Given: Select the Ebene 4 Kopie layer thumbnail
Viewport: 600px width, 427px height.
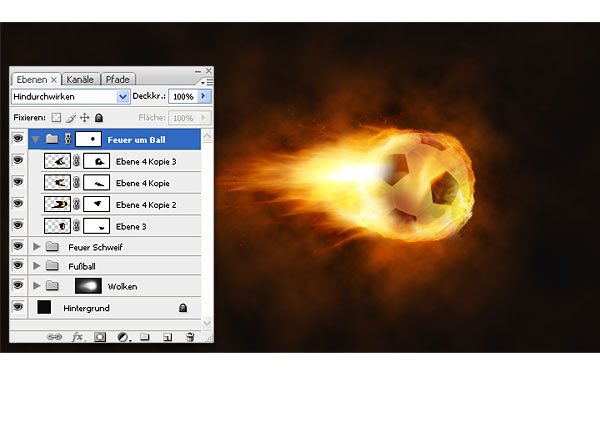Looking at the screenshot, I should pos(57,183).
